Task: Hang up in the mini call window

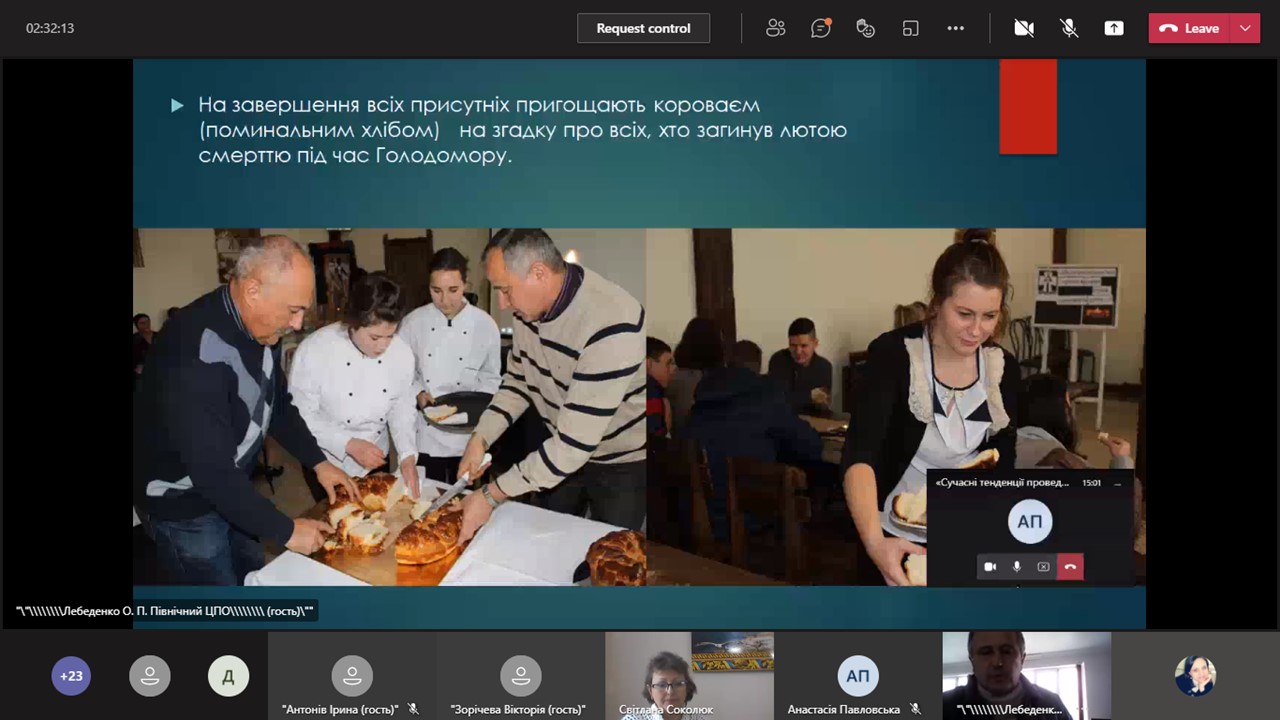Action: pyautogui.click(x=1070, y=567)
